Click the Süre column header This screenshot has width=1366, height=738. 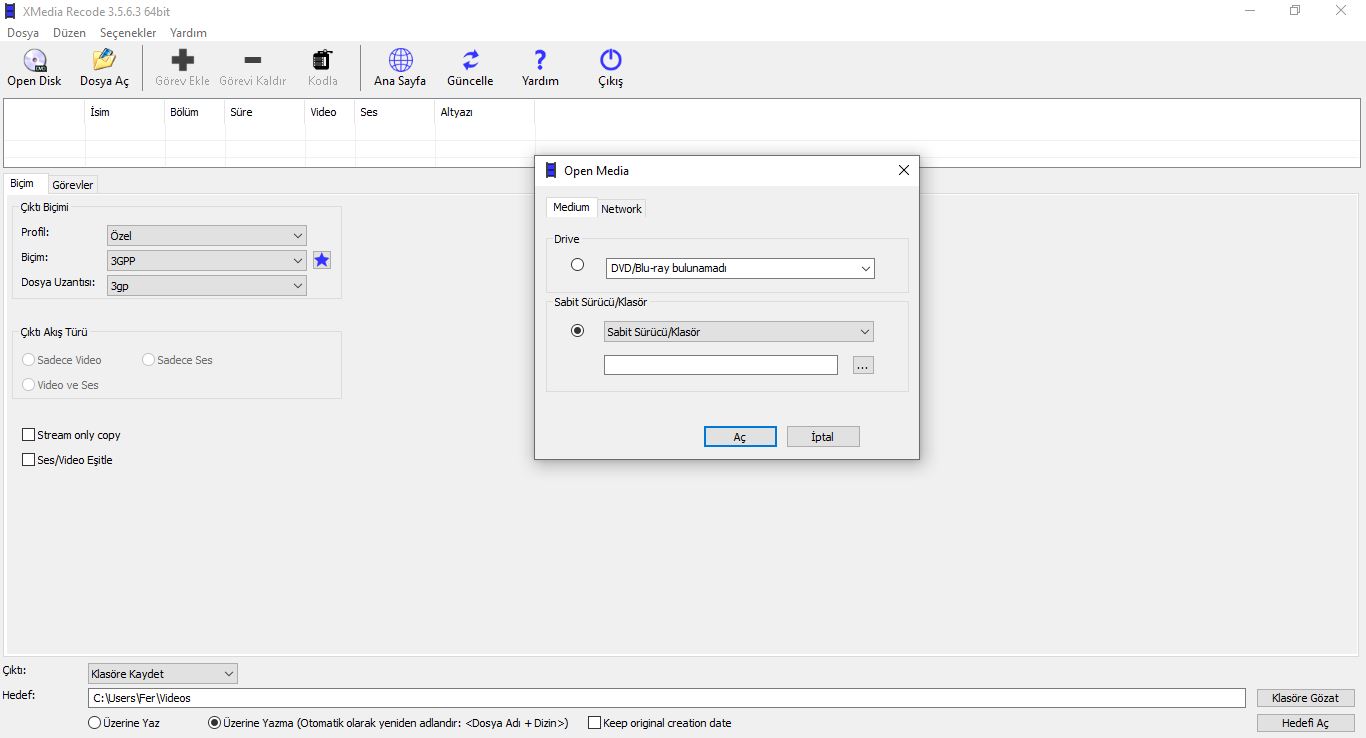(x=265, y=112)
